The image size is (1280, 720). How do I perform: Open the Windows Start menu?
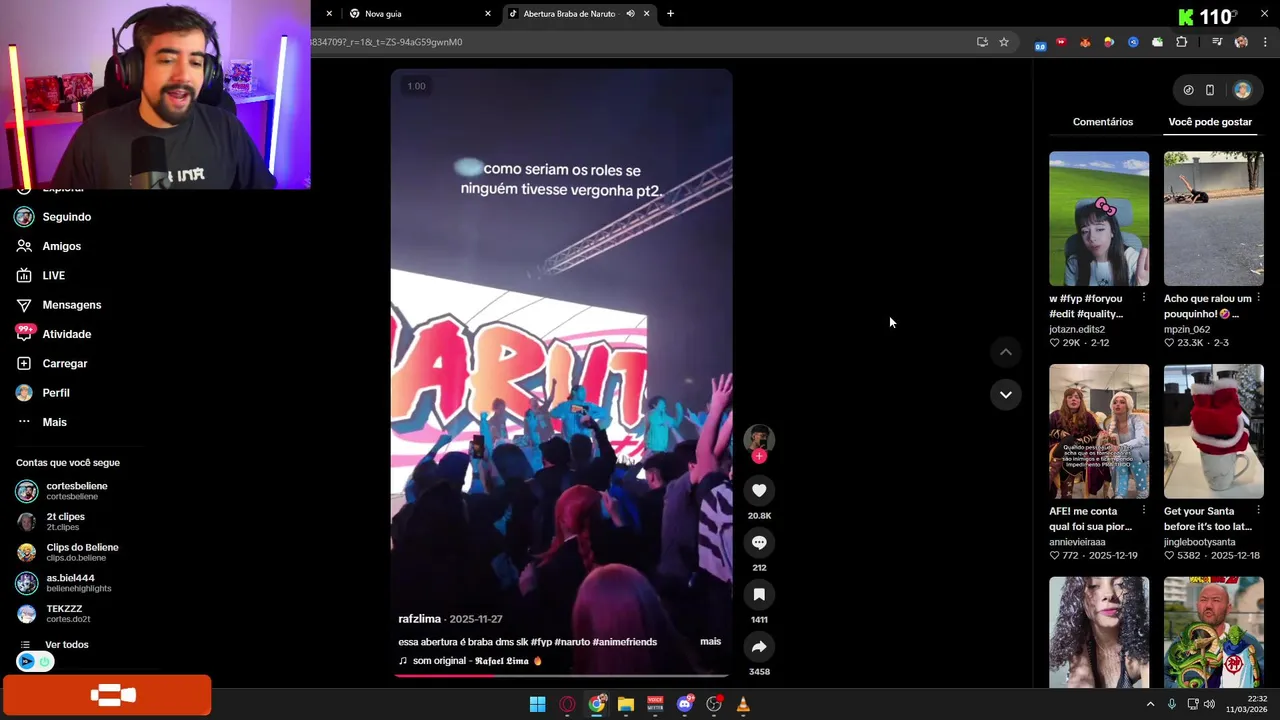tap(537, 704)
